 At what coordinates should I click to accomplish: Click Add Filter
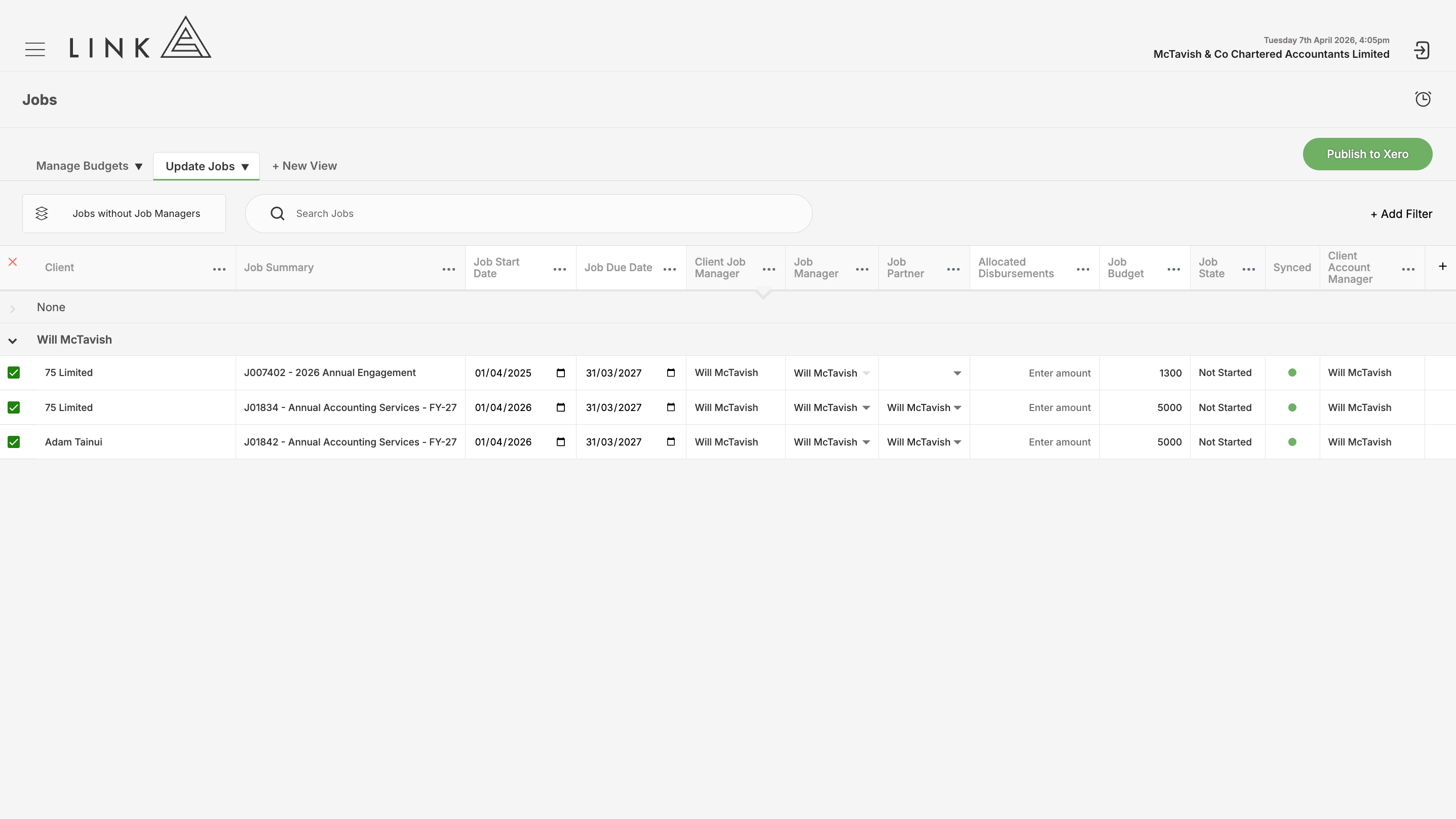click(x=1401, y=214)
